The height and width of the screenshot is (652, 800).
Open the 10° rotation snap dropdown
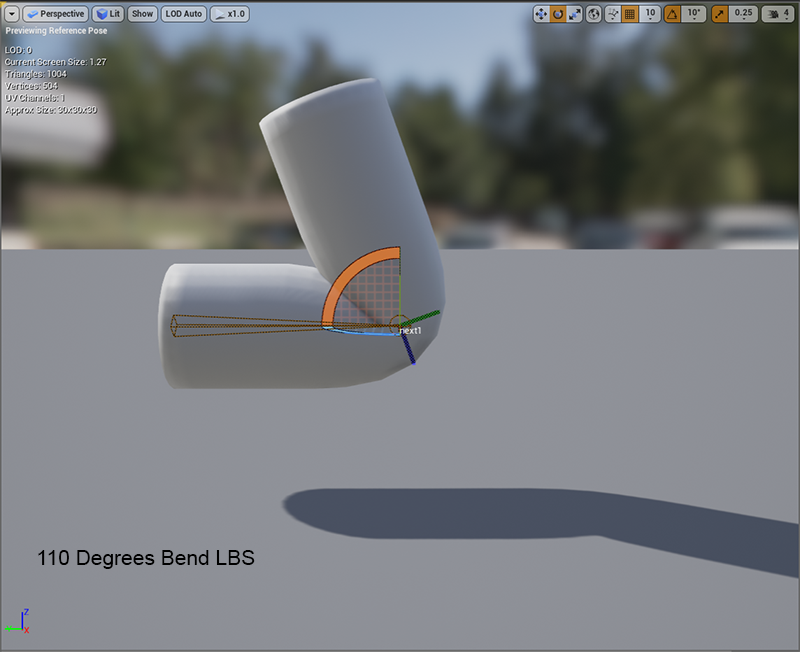pyautogui.click(x=694, y=14)
